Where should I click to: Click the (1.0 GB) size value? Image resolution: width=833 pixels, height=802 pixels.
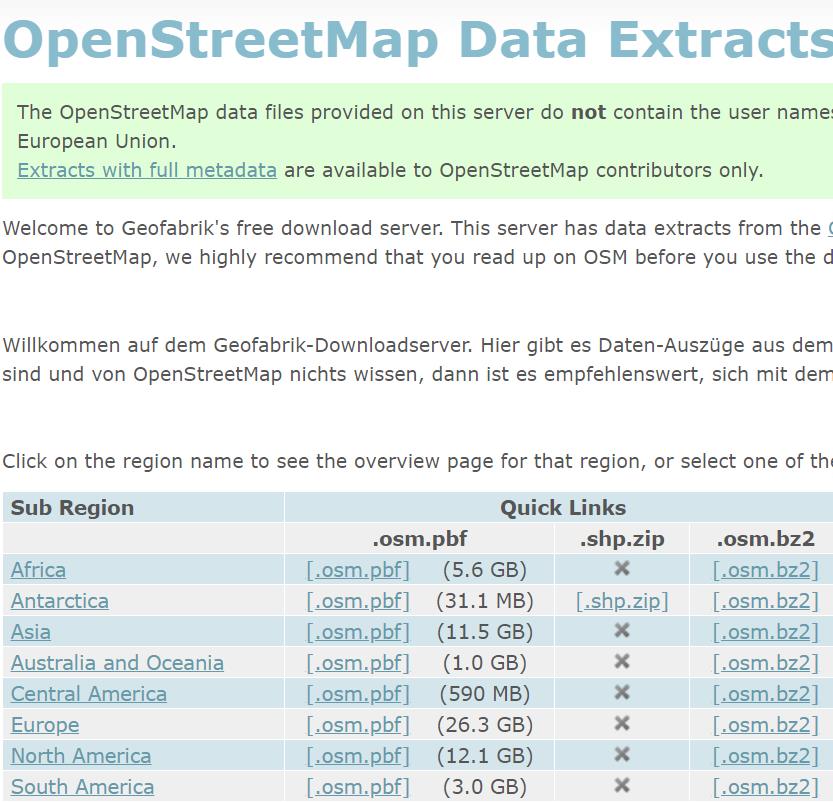click(484, 663)
